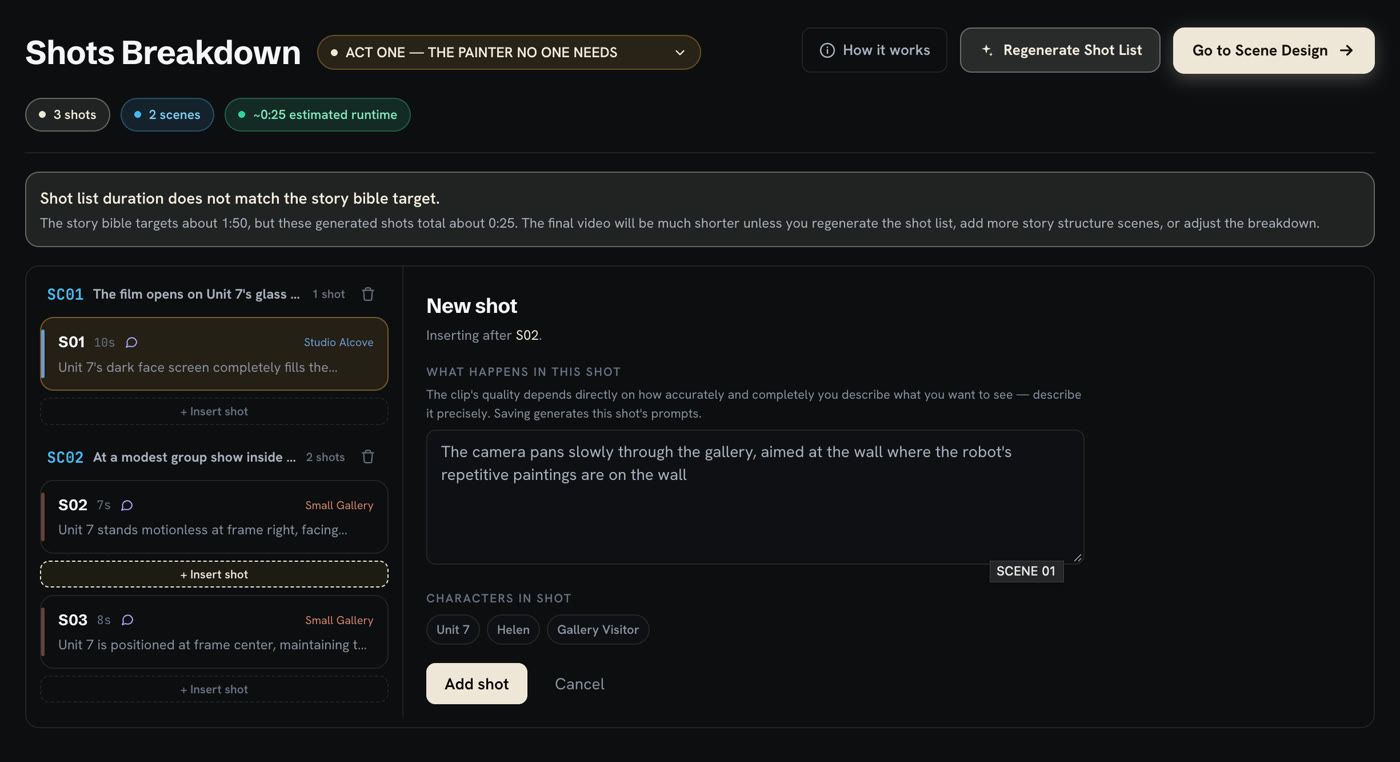Click the 2 scenes filter pill
1400x762 pixels.
(x=167, y=115)
